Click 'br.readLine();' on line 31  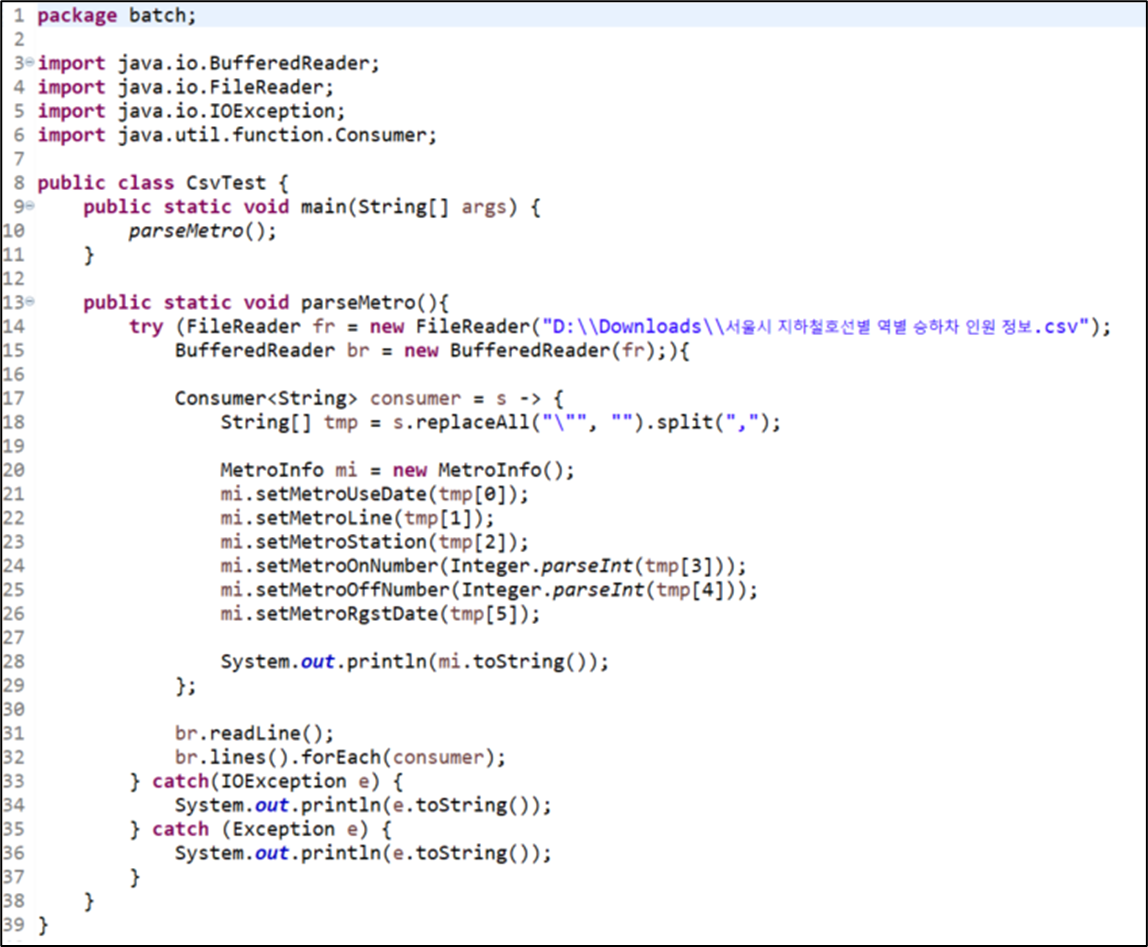(x=254, y=734)
